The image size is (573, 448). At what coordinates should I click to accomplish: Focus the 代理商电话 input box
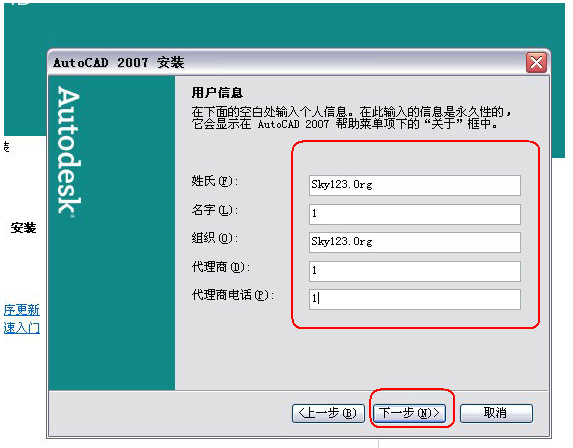[x=414, y=299]
